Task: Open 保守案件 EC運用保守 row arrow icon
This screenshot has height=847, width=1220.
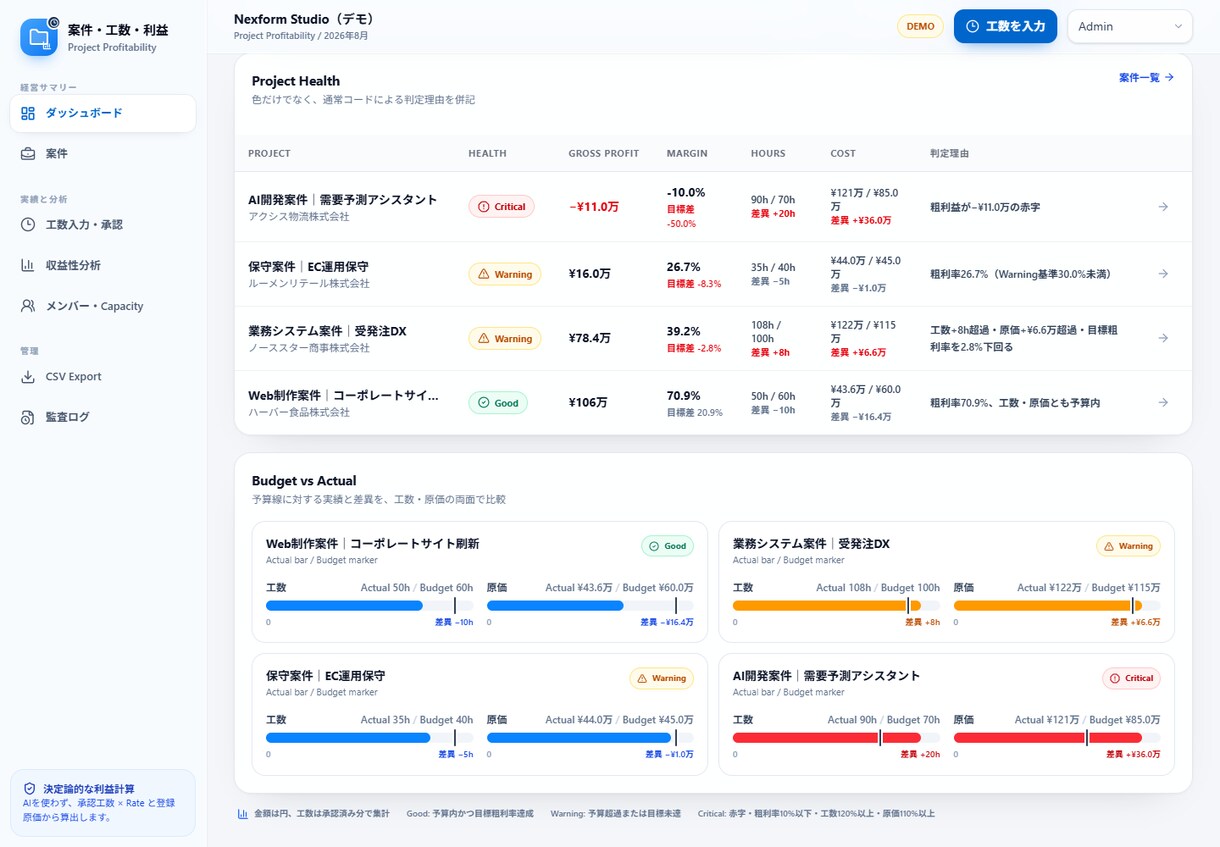Action: (1163, 273)
